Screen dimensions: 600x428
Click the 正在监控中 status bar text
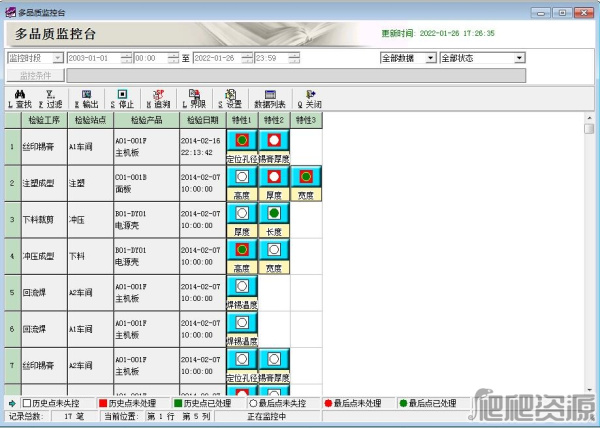click(267, 417)
